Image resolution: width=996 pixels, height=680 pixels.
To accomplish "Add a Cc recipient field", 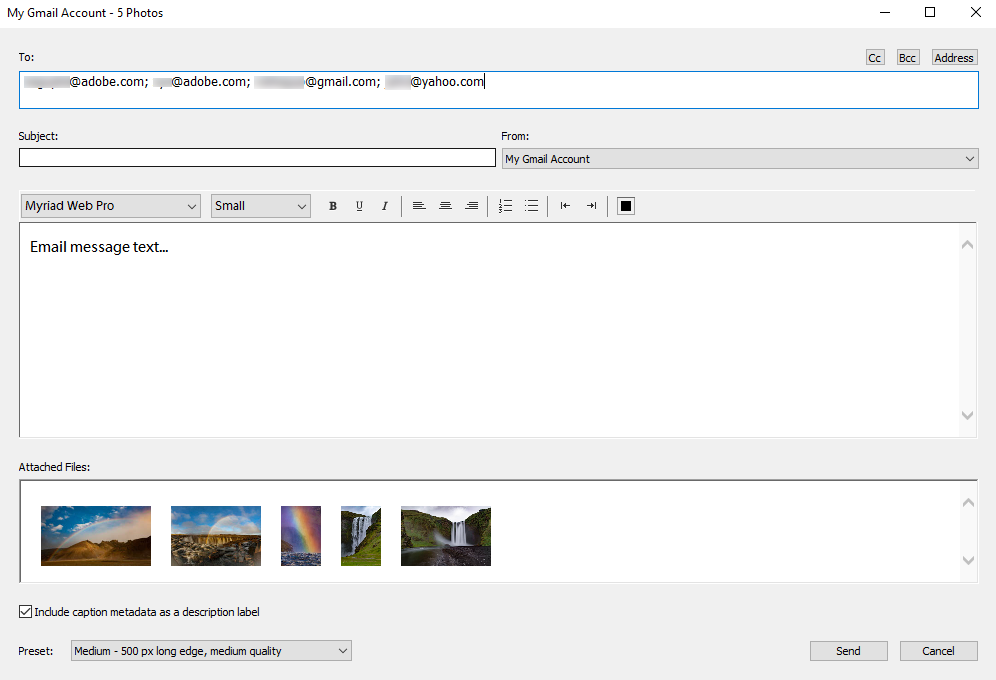I will coord(874,57).
